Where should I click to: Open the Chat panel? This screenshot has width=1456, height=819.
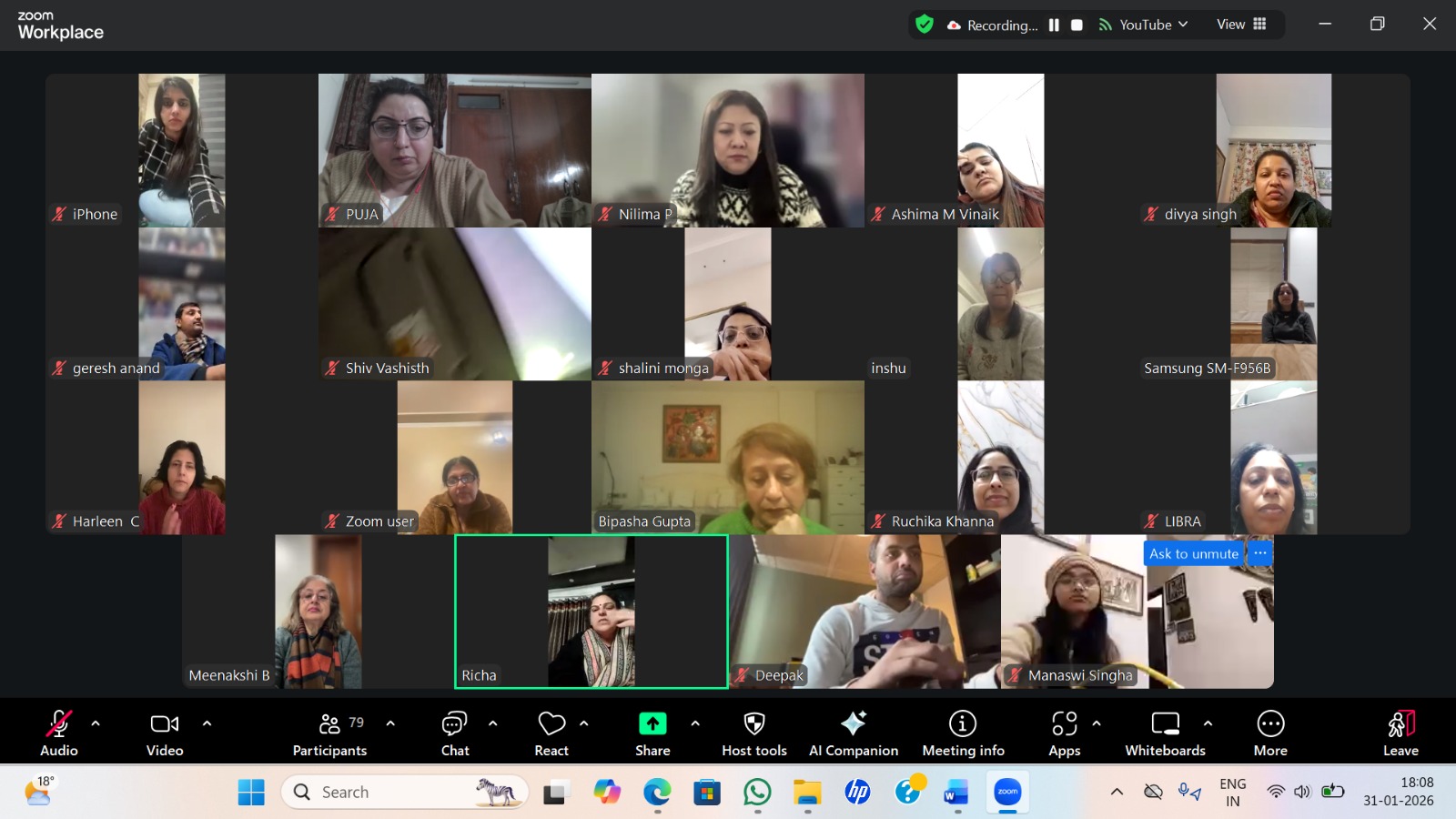(x=454, y=733)
